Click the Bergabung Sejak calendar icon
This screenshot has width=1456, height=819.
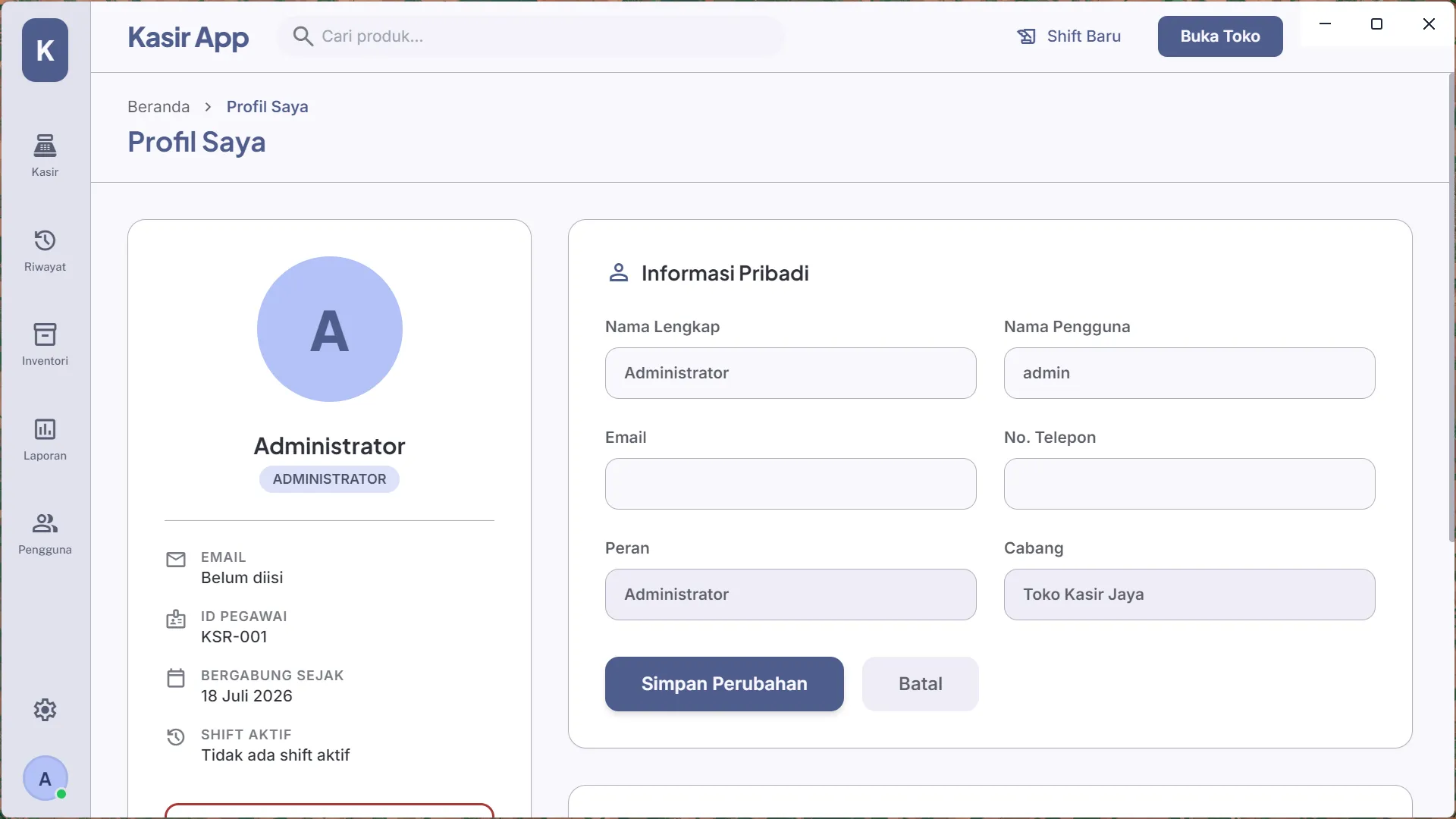(176, 678)
